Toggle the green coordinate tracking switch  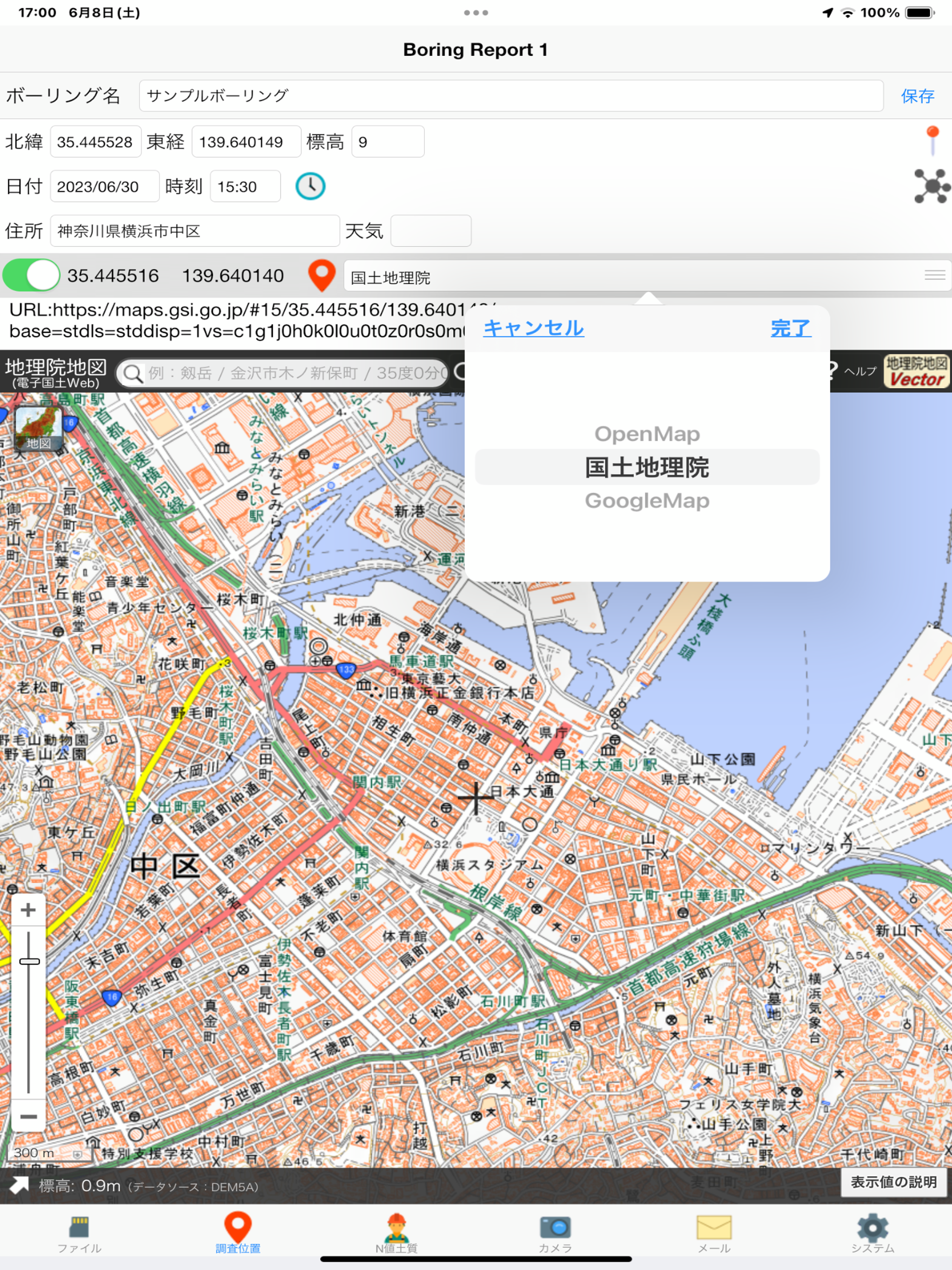[x=31, y=275]
